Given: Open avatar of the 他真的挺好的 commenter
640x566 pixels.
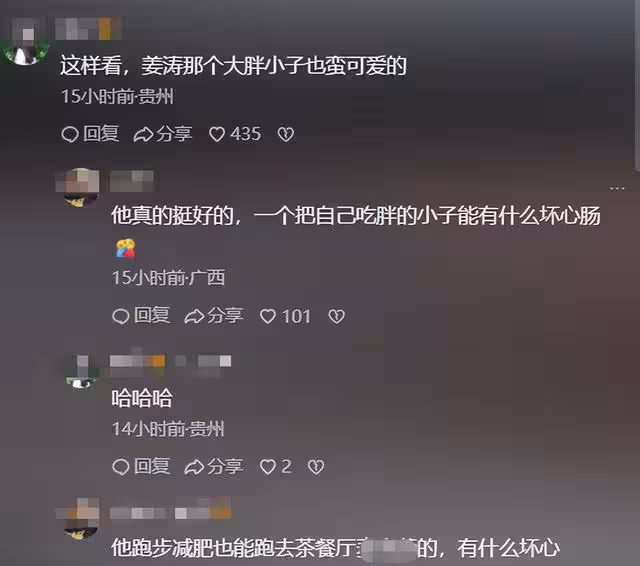Looking at the screenshot, I should (x=80, y=188).
